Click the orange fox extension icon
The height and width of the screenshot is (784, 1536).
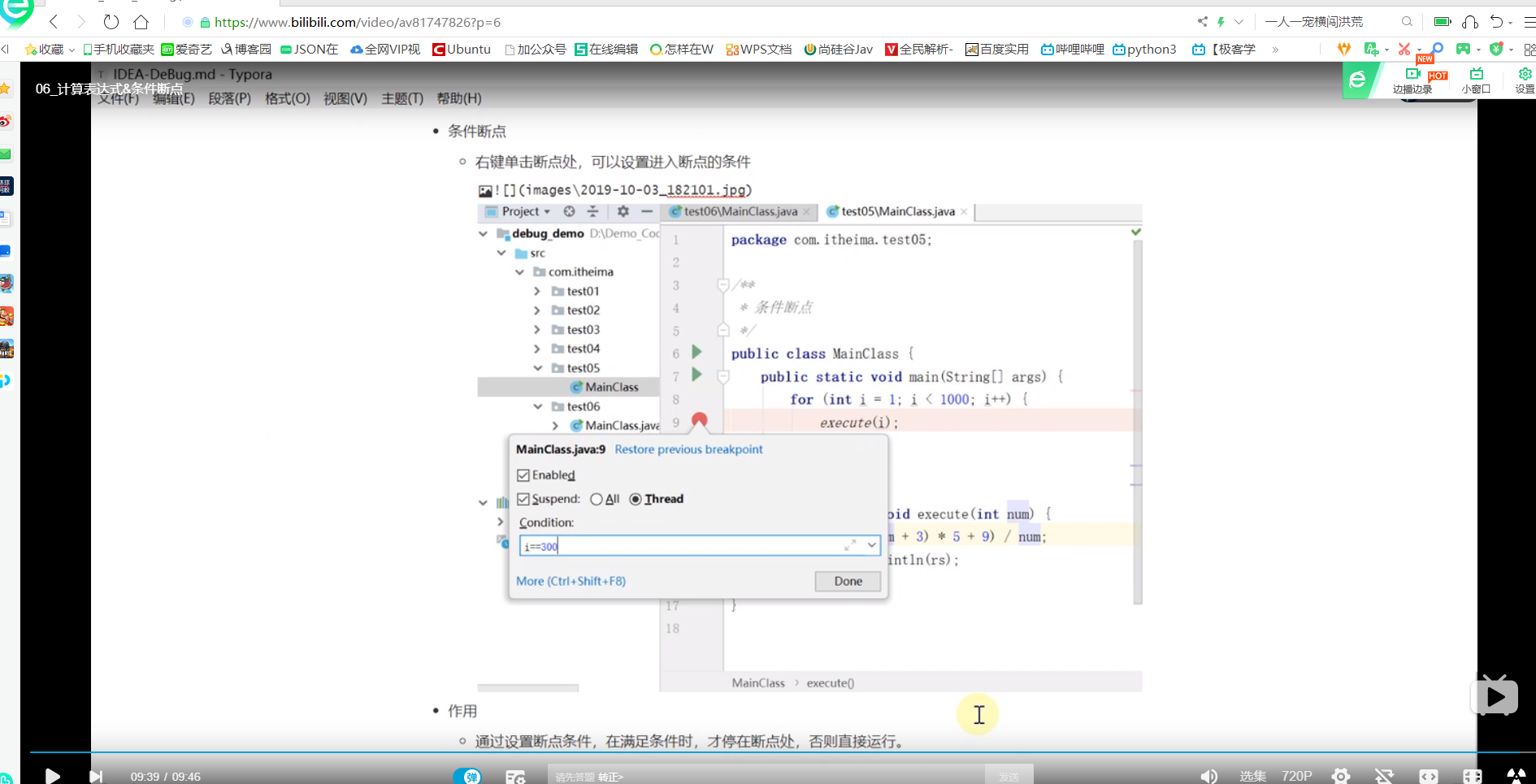pos(1344,50)
